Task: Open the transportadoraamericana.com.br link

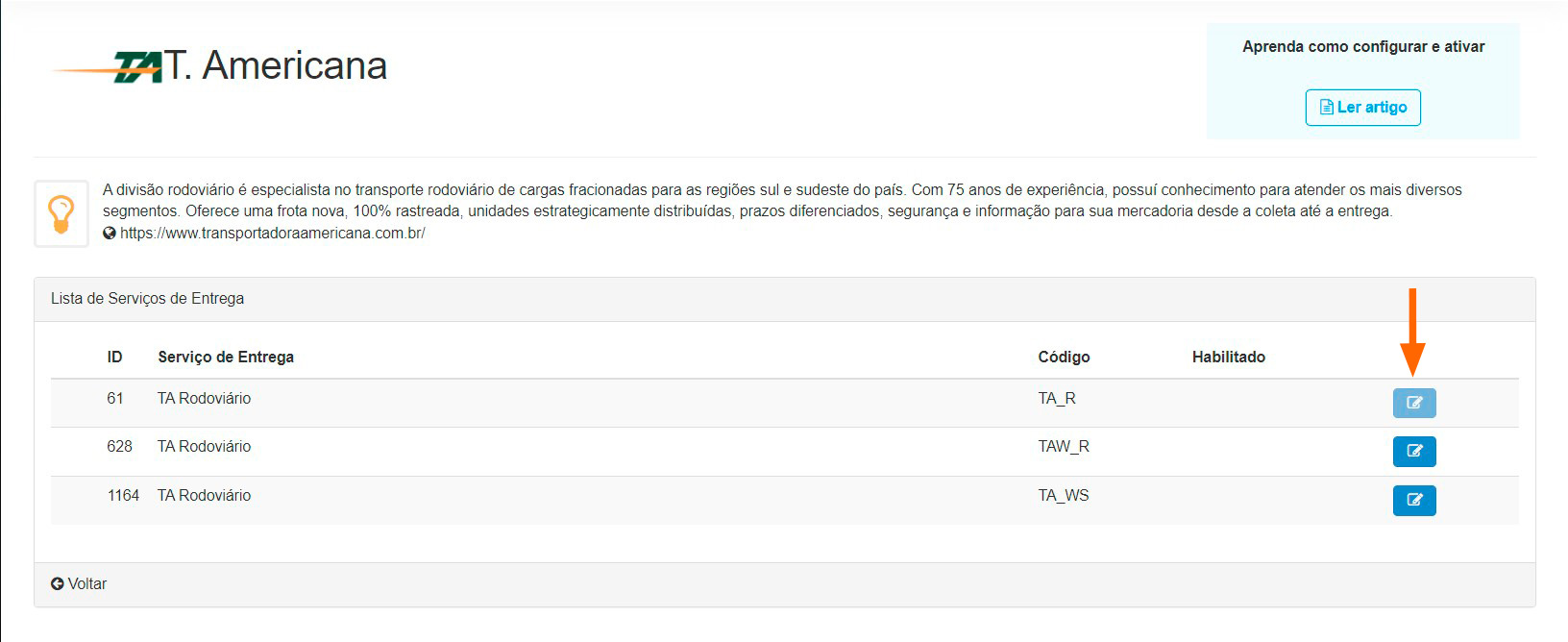Action: pos(272,234)
